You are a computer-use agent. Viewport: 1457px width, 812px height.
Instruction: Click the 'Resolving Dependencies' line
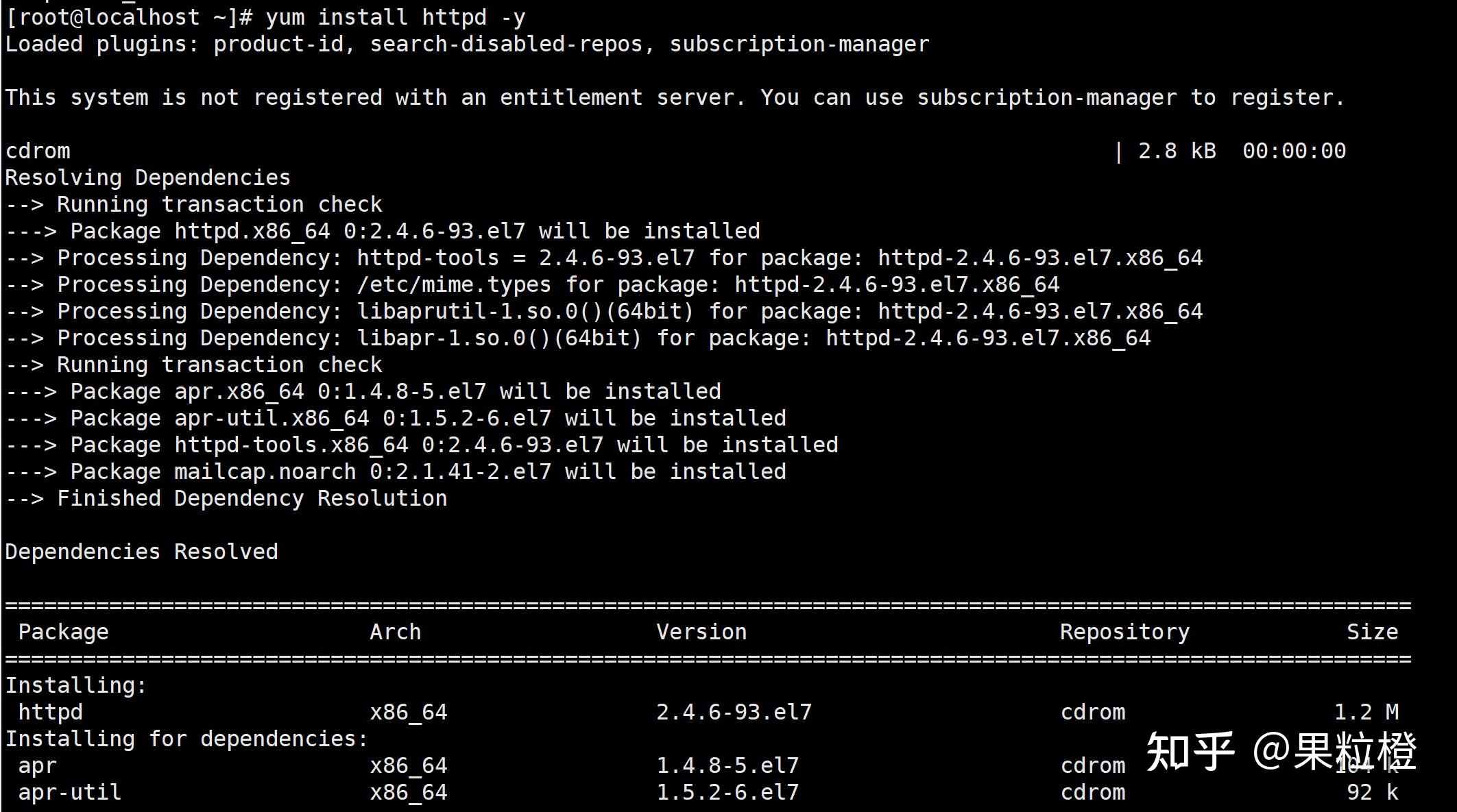[148, 178]
